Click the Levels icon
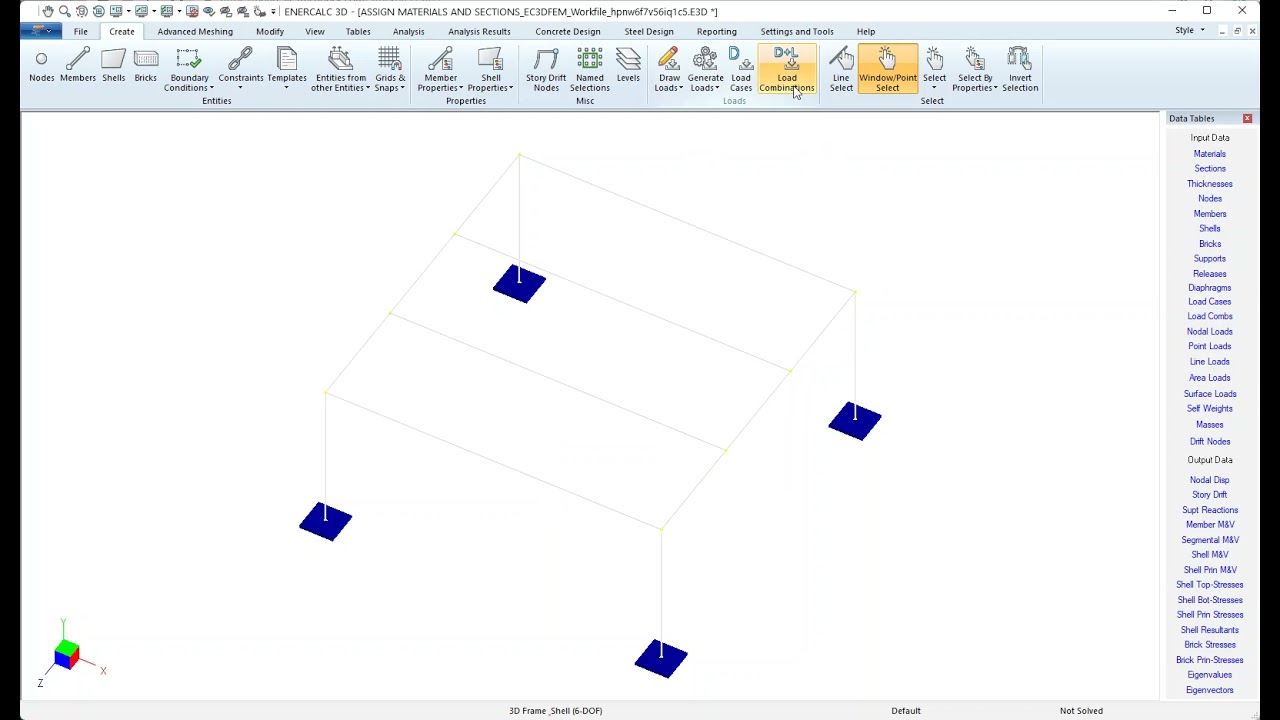 [628, 68]
